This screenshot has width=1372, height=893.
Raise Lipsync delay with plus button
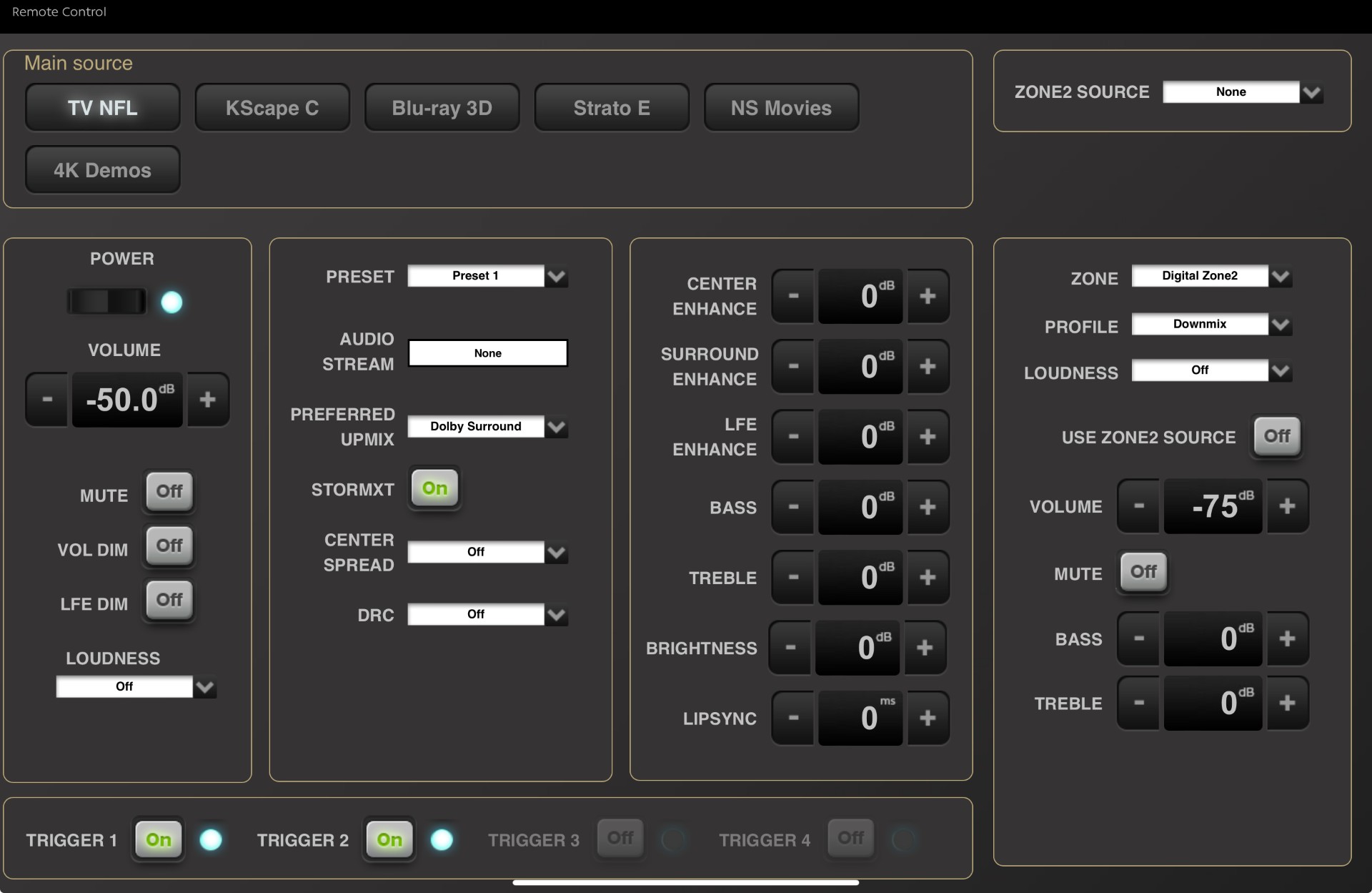[927, 718]
